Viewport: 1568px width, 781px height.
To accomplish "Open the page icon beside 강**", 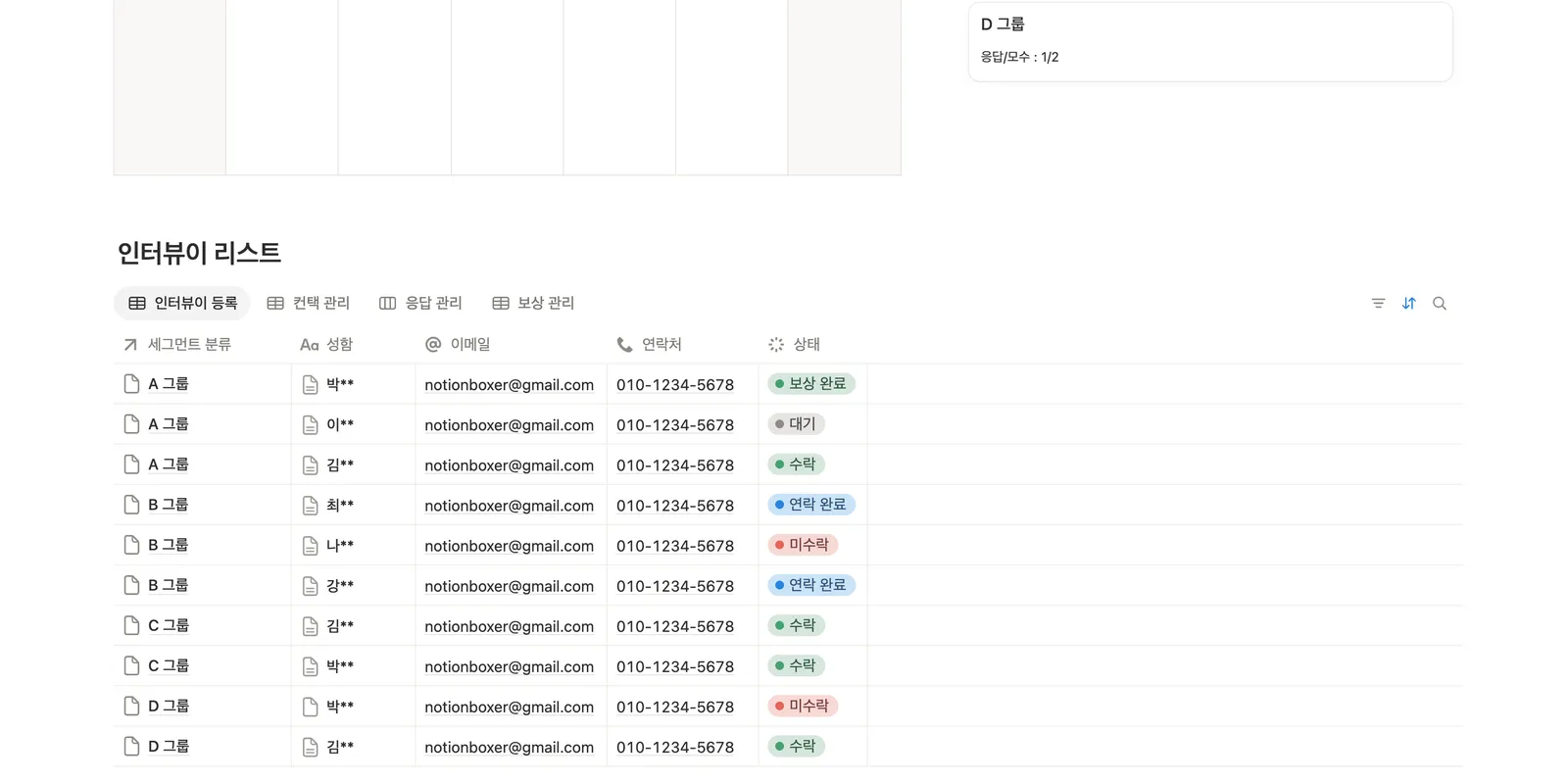I will (x=310, y=586).
